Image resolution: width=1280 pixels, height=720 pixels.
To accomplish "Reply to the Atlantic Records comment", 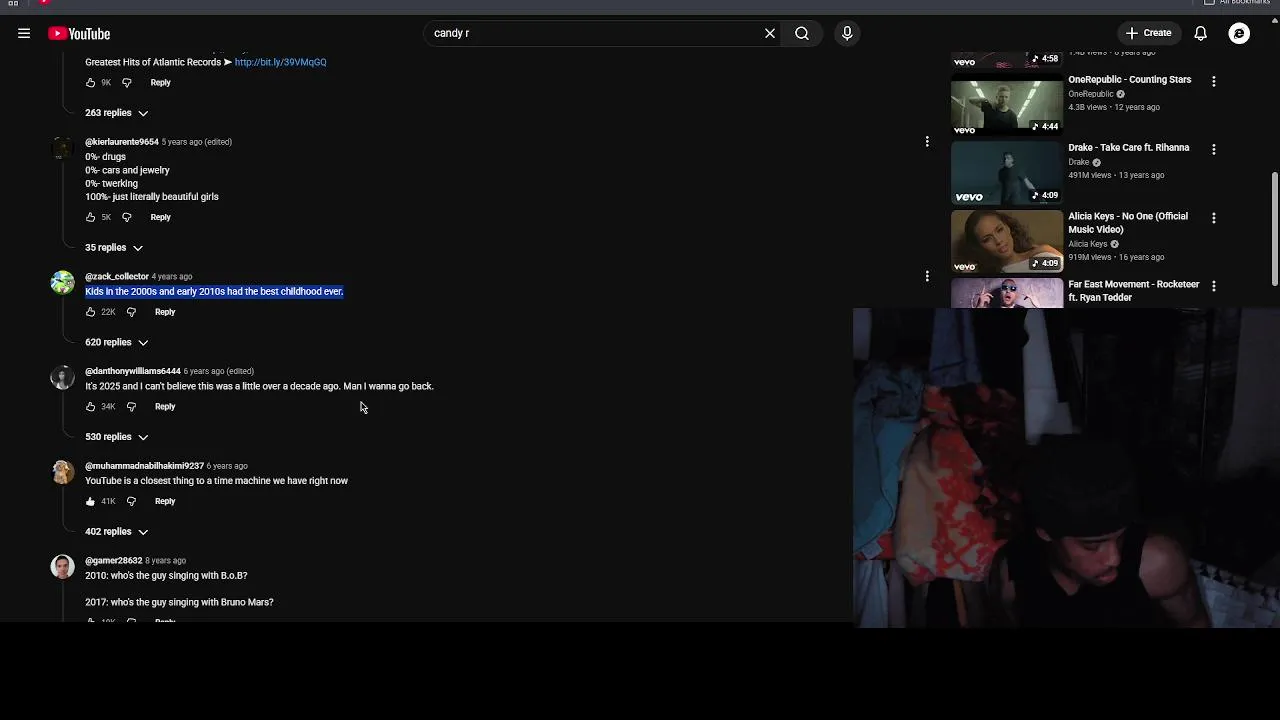I will point(160,82).
